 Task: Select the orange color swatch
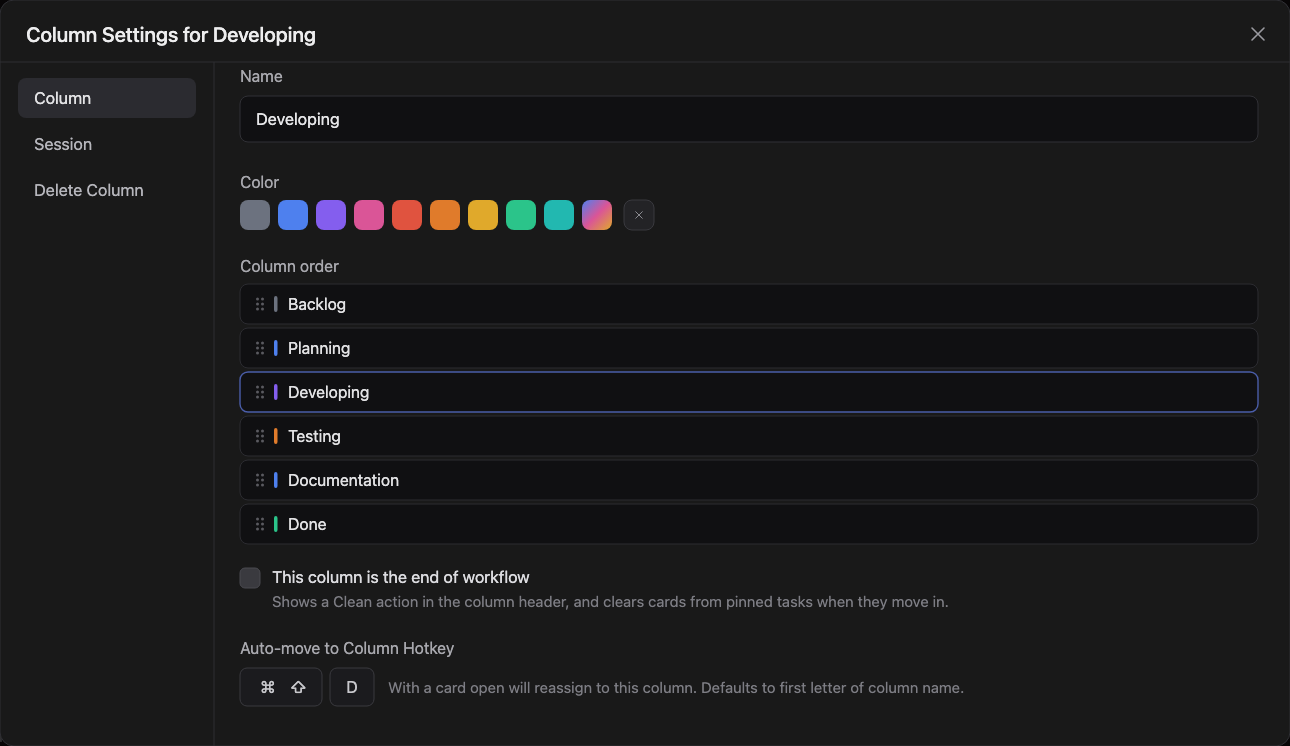pos(445,215)
